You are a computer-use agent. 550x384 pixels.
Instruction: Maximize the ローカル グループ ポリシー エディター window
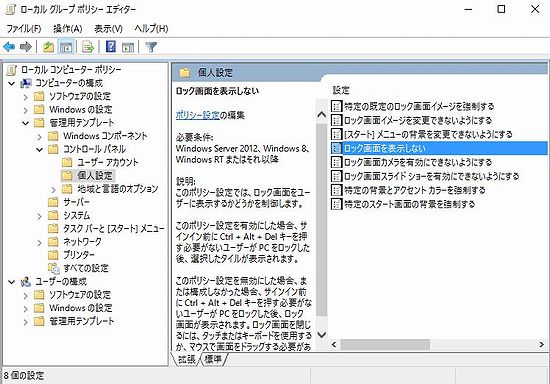[502, 9]
